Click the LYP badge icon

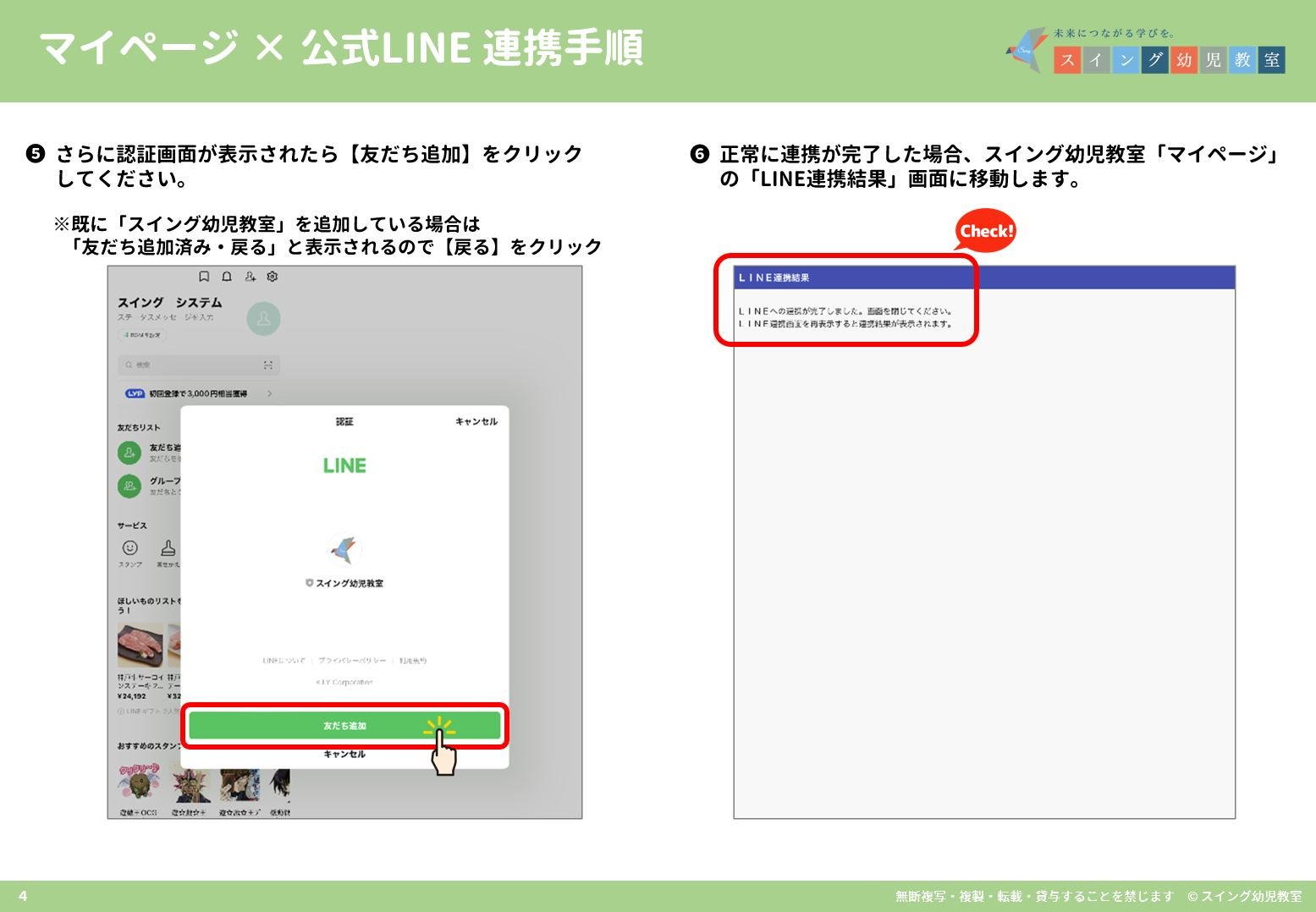[135, 393]
